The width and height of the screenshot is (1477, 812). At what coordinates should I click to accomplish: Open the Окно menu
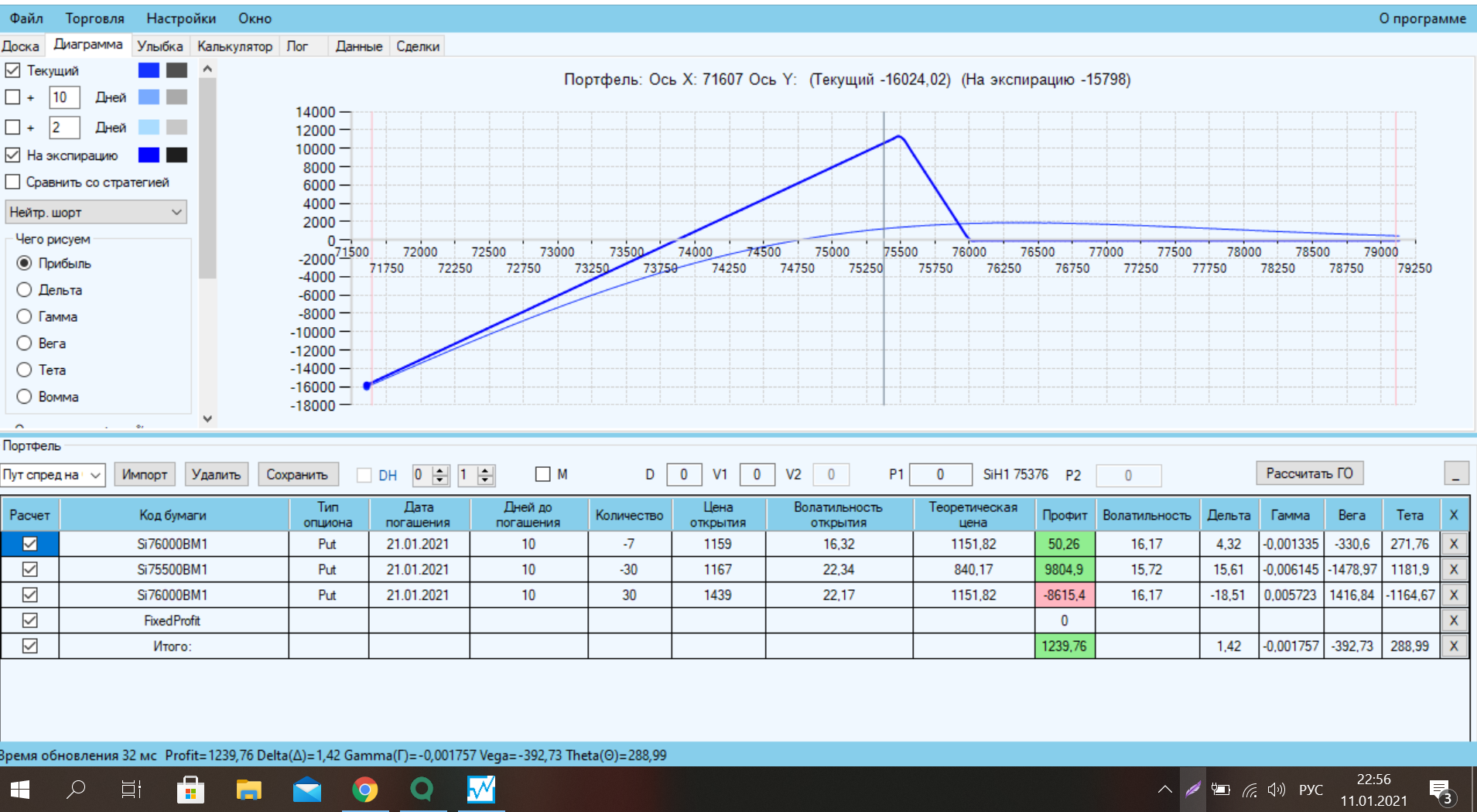click(255, 19)
